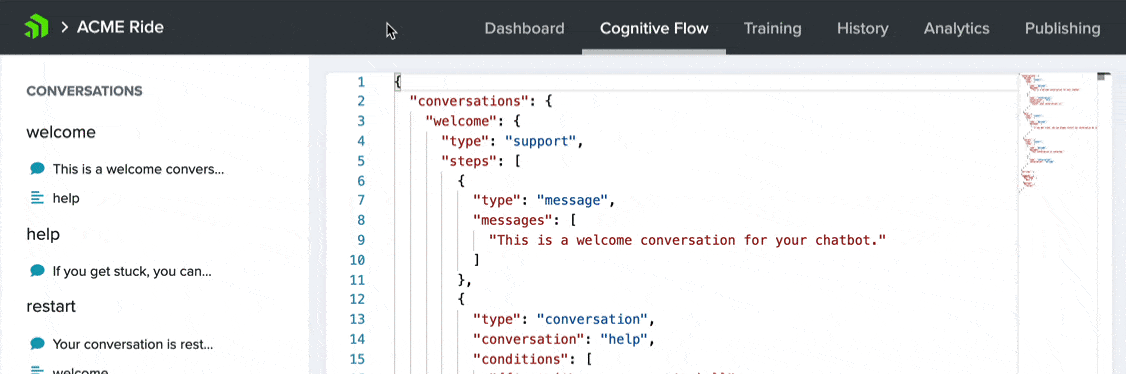The image size is (1126, 374).
Task: Click the "conversation" value on line 13
Action: tap(592, 319)
